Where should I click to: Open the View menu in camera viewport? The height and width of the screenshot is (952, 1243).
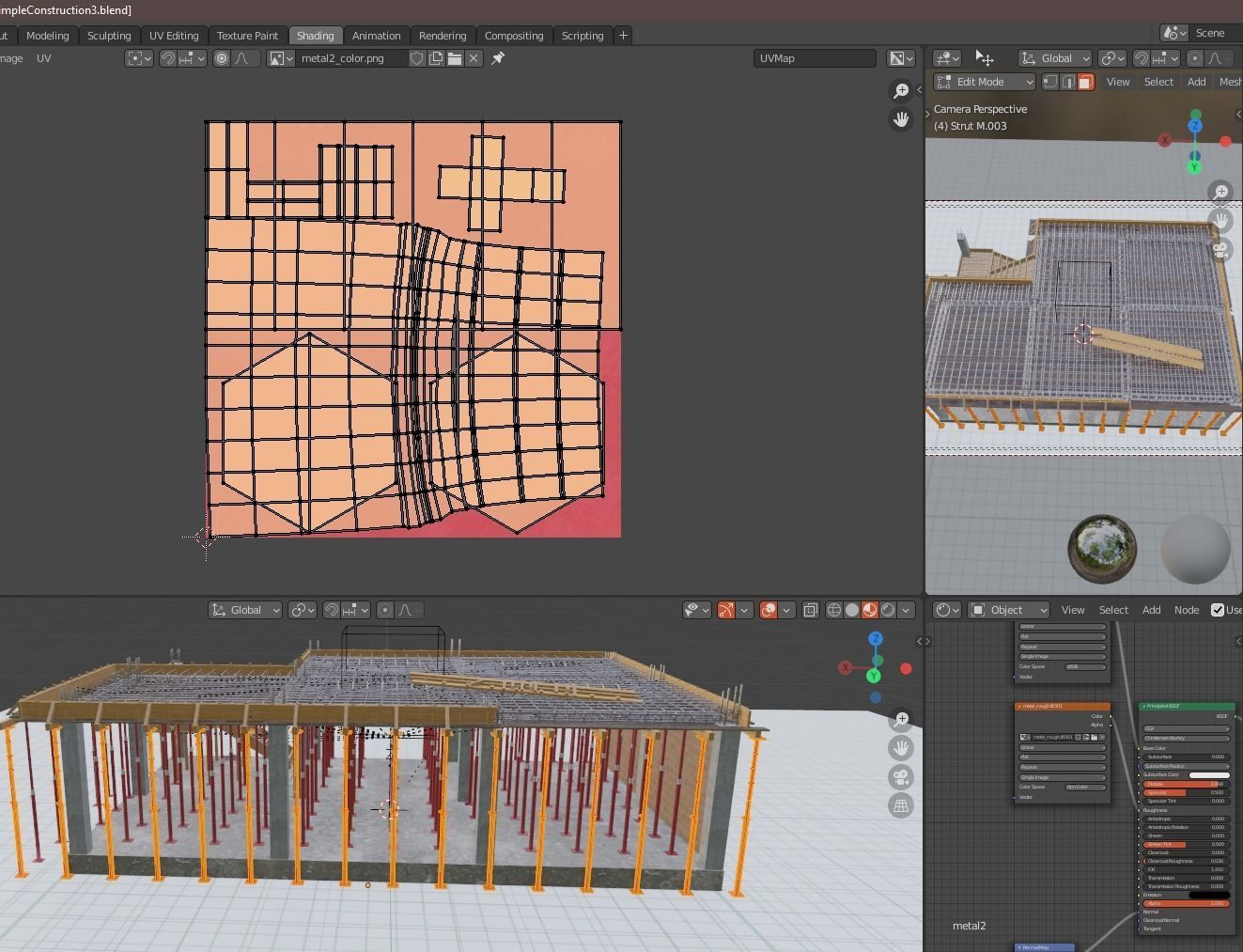click(1118, 82)
